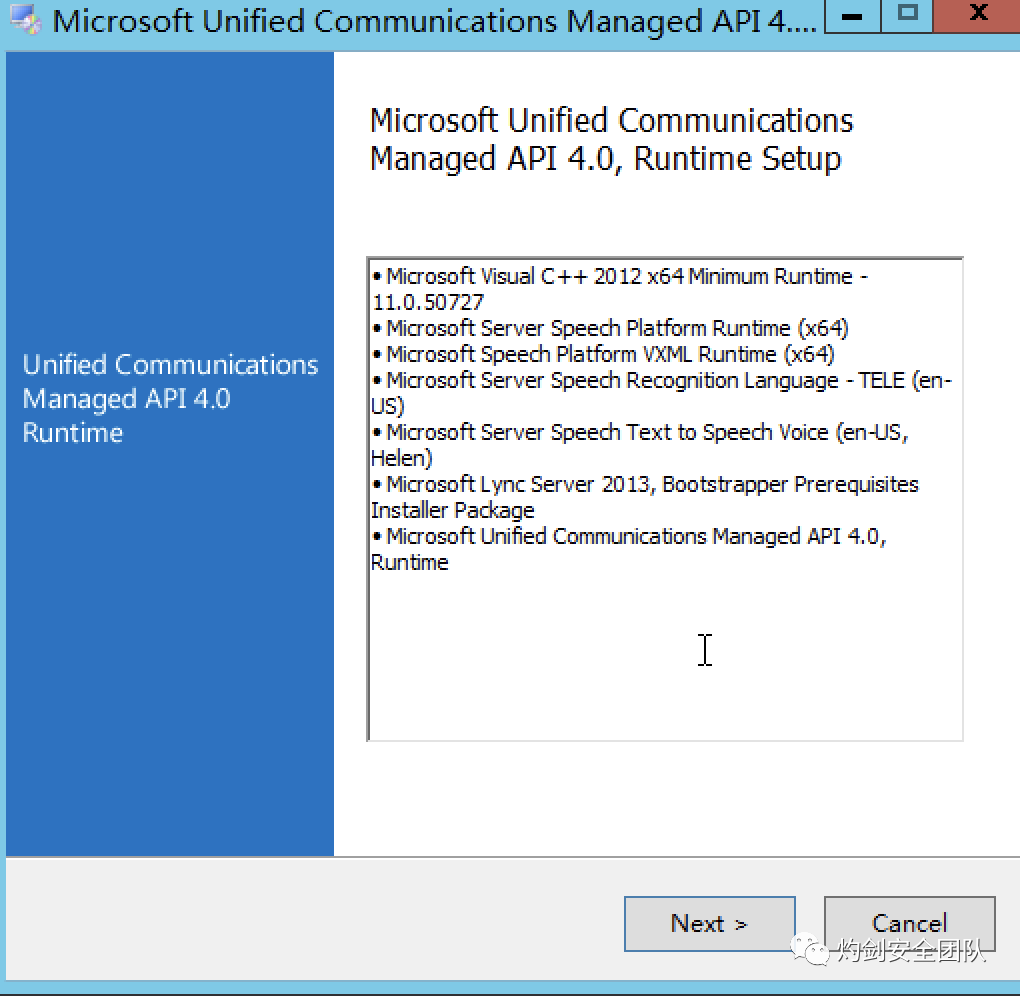The image size is (1020, 996).
Task: Cancel the runtime setup
Action: [909, 923]
